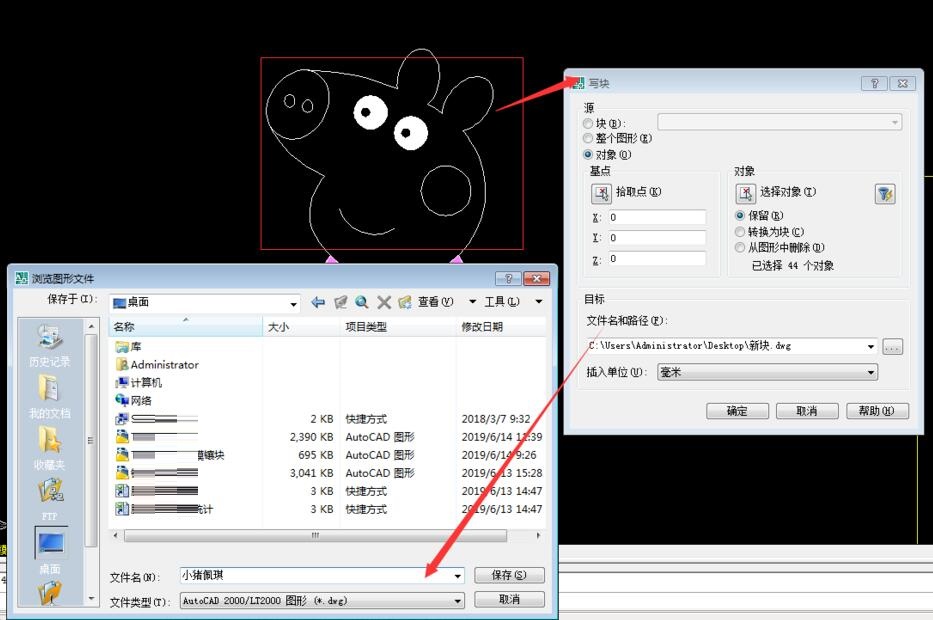Click the browse "..." path button
The width and height of the screenshot is (933, 620).
pos(892,347)
